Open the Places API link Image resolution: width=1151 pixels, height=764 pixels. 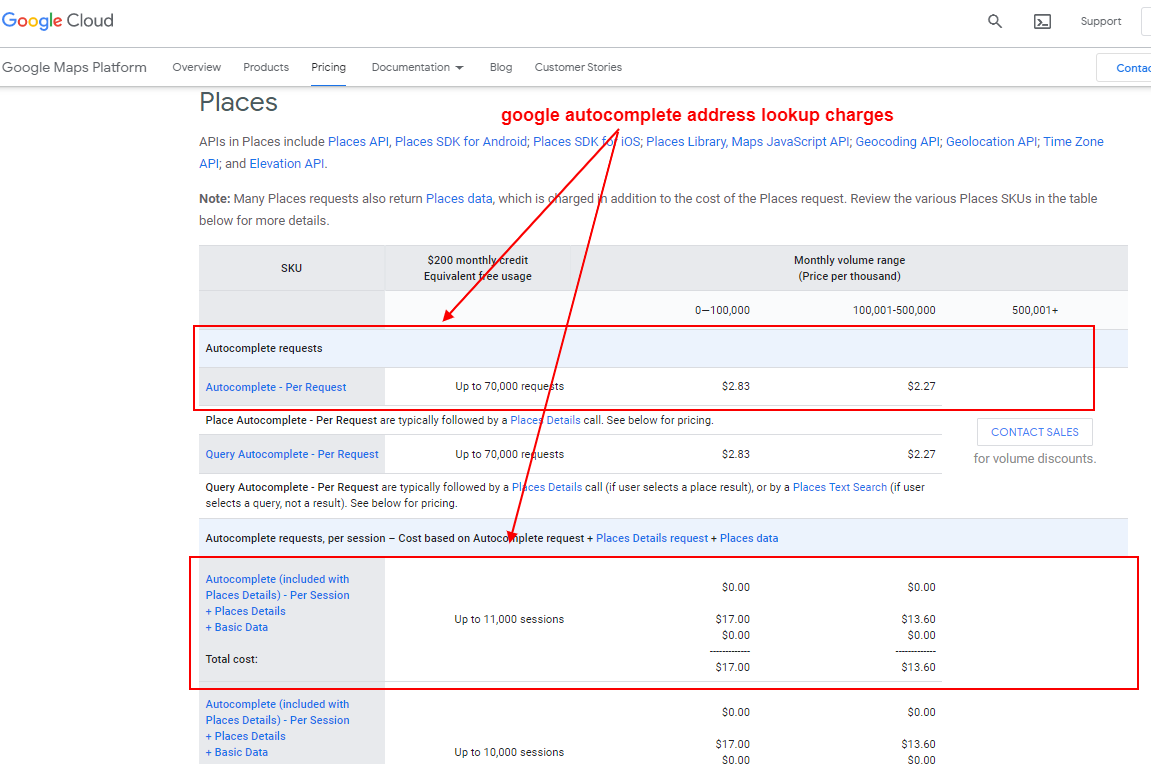coord(358,141)
